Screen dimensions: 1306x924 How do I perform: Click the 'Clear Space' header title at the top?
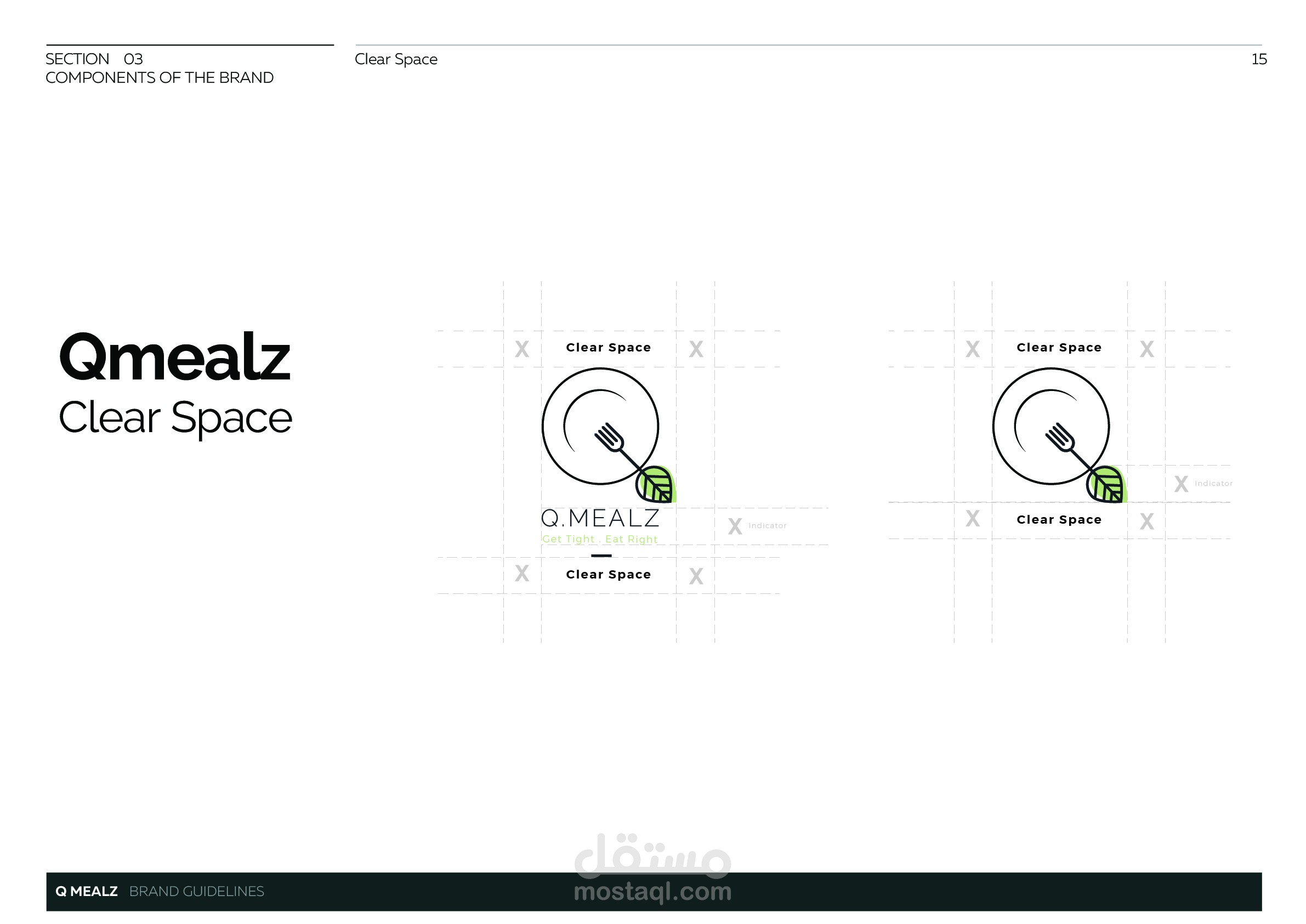coord(396,59)
